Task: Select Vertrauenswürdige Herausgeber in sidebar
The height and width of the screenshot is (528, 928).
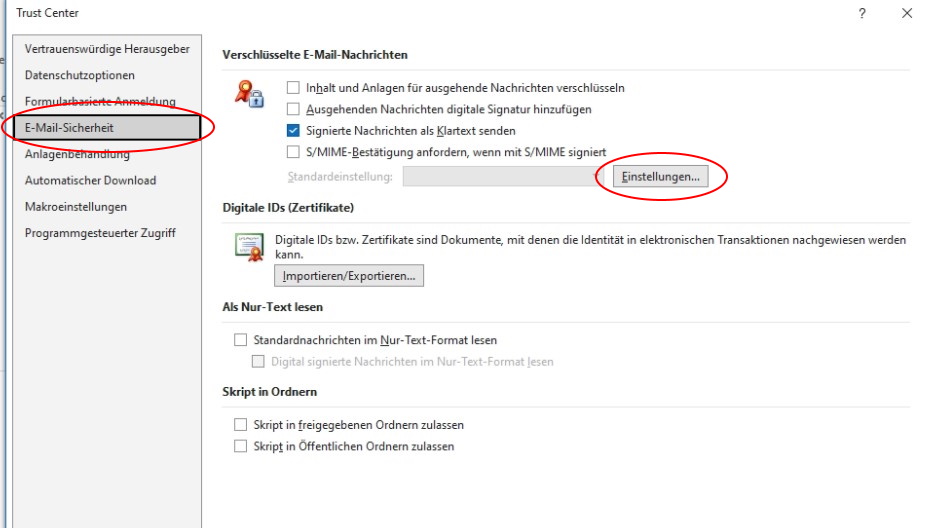Action: (x=107, y=49)
